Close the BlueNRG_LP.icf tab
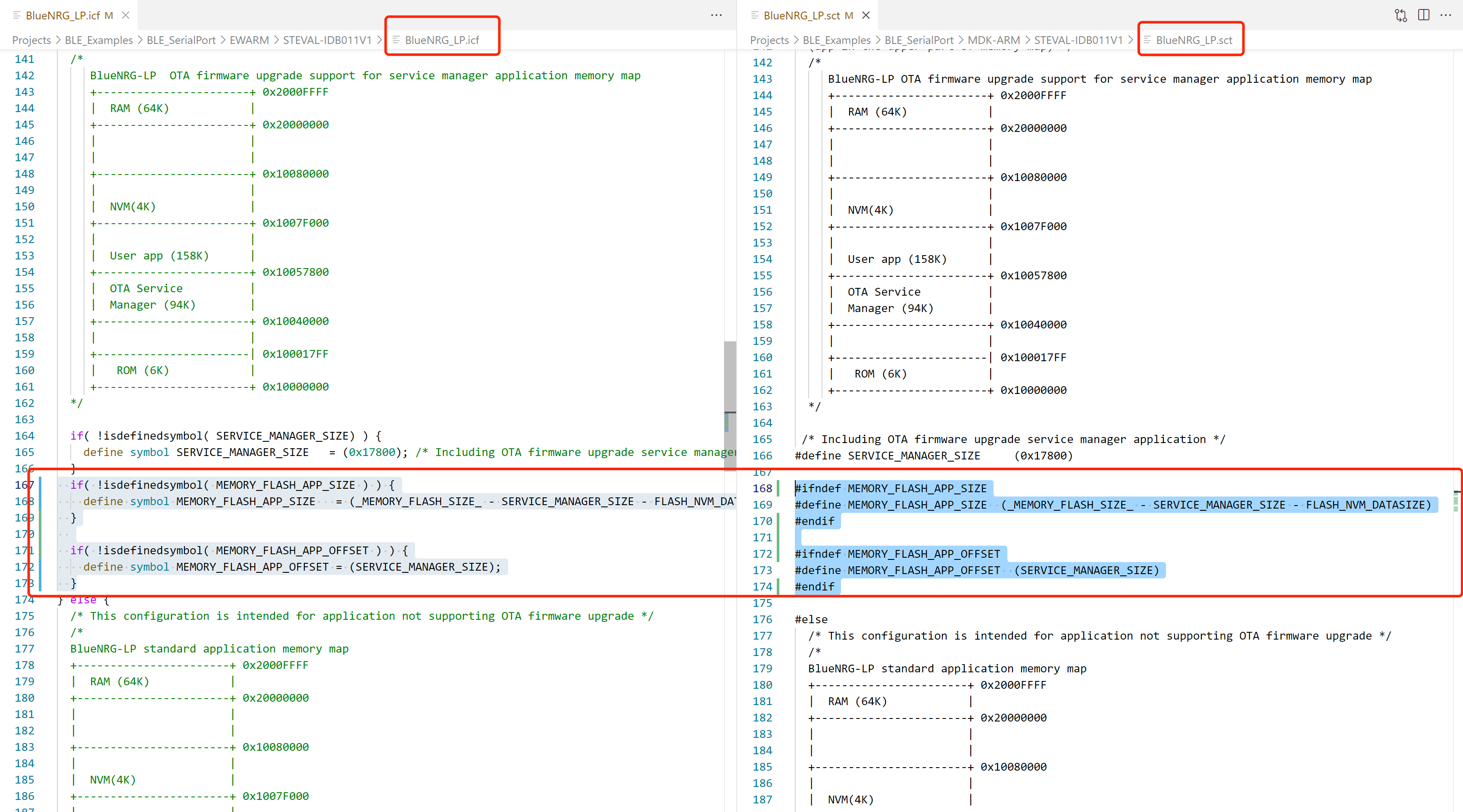1463x812 pixels. tap(125, 16)
